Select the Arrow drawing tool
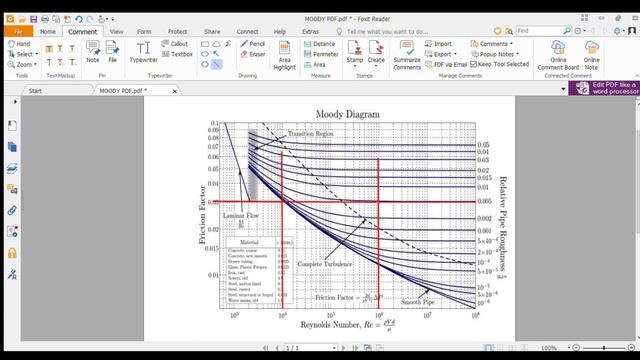640x360 pixels. click(216, 54)
